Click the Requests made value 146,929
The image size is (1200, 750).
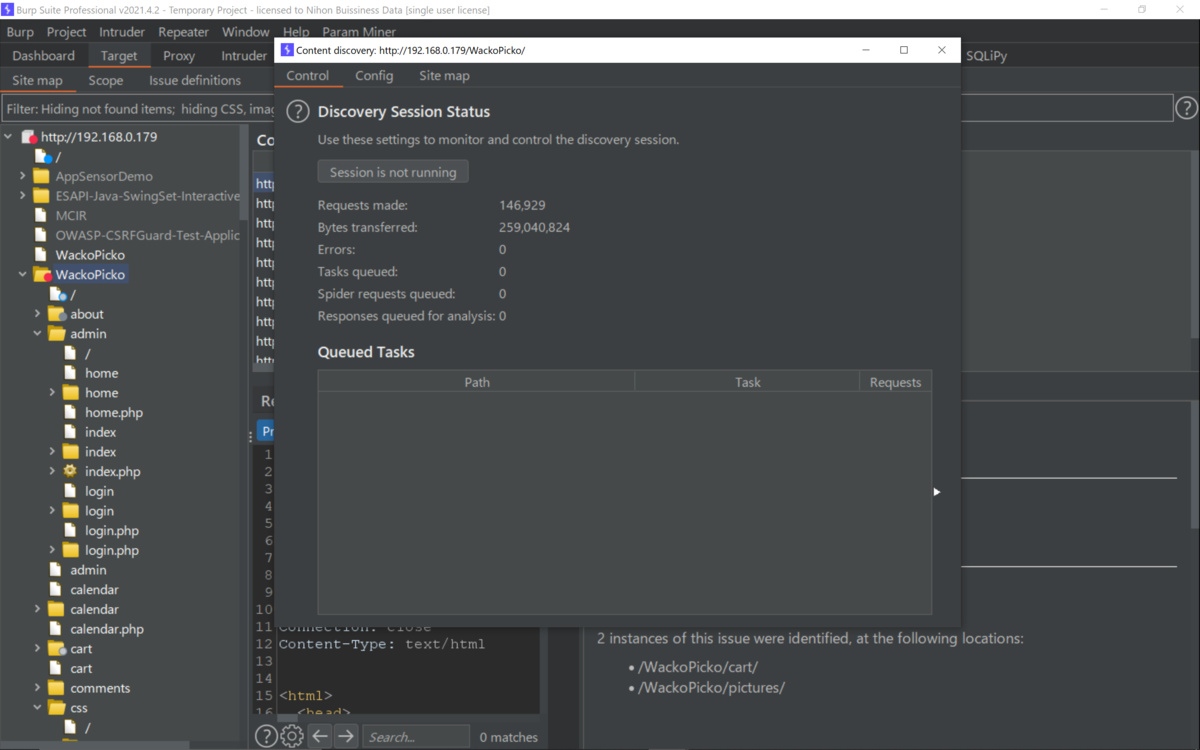tap(522, 205)
